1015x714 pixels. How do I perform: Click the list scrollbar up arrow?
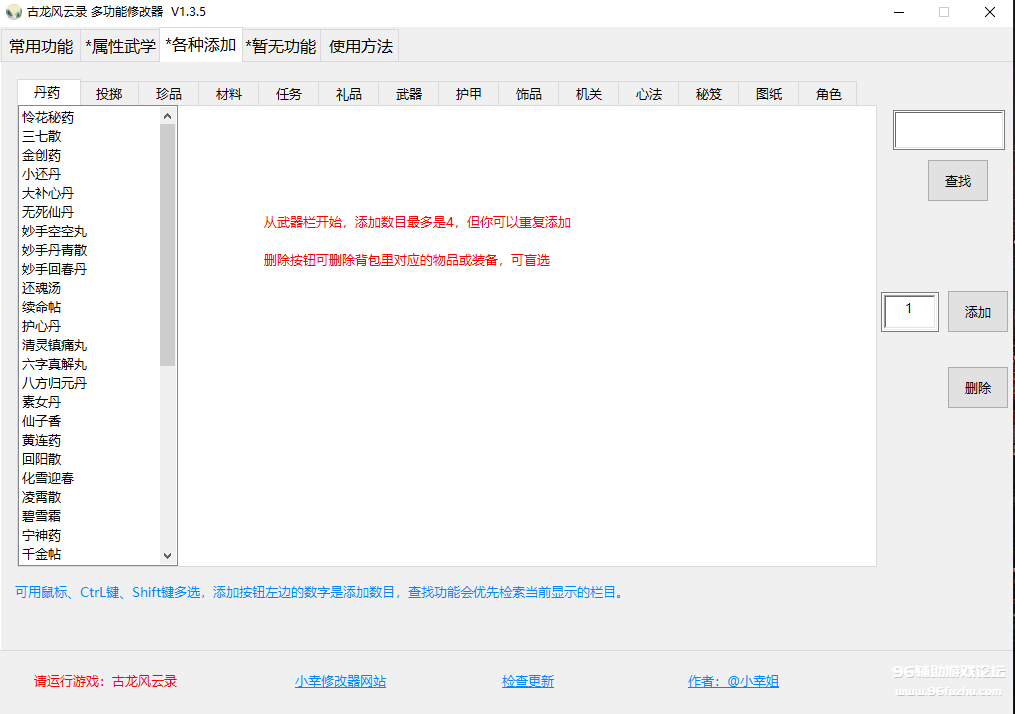[x=167, y=116]
